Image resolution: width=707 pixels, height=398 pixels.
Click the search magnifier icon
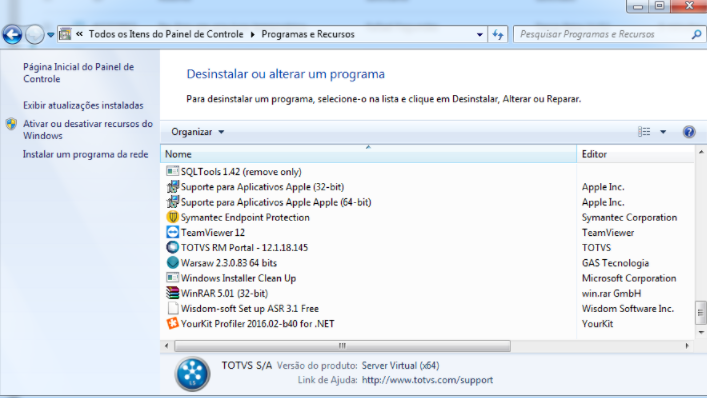coord(697,34)
